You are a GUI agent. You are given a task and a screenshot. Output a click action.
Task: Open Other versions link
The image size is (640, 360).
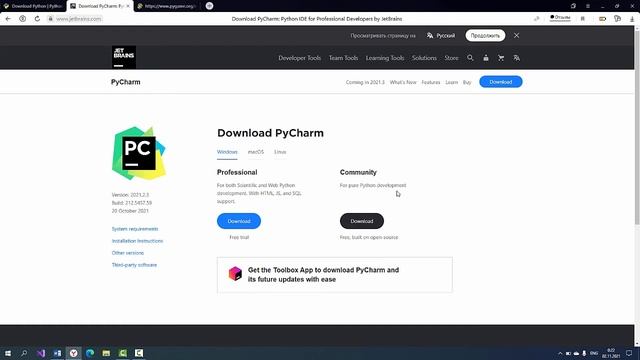click(128, 253)
